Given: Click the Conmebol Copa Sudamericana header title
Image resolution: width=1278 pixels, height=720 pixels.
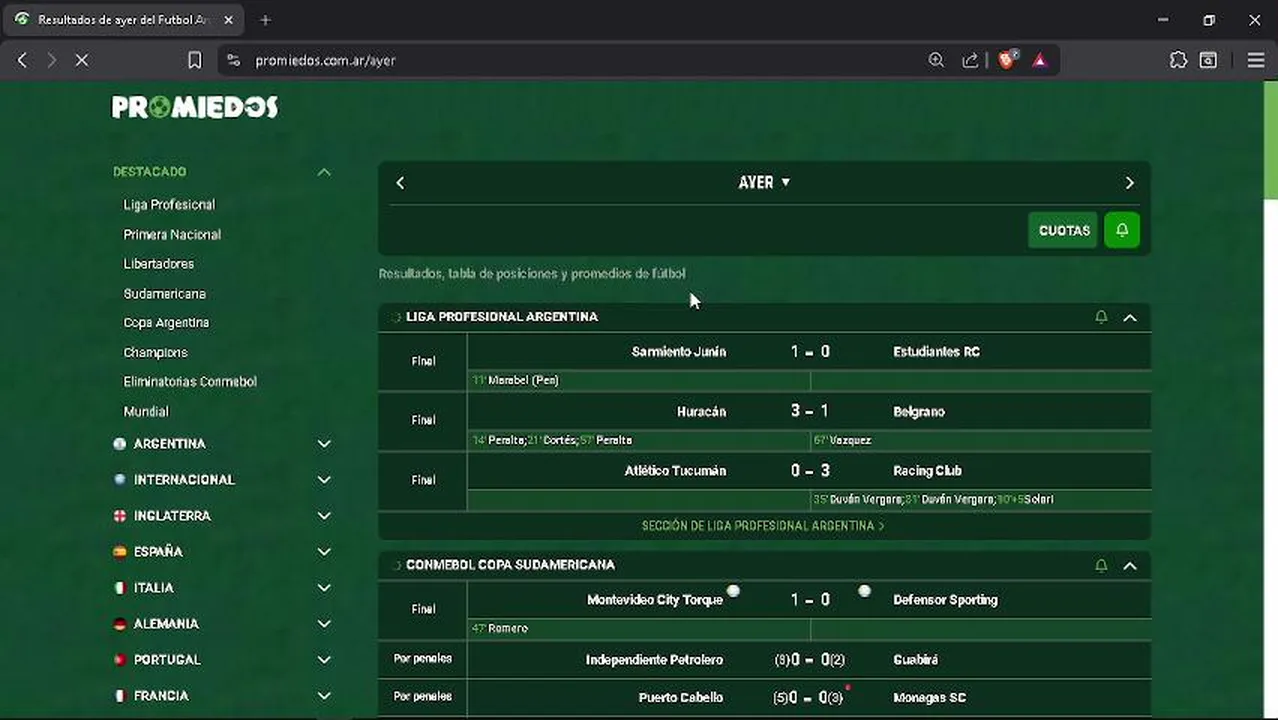Looking at the screenshot, I should click(510, 566).
